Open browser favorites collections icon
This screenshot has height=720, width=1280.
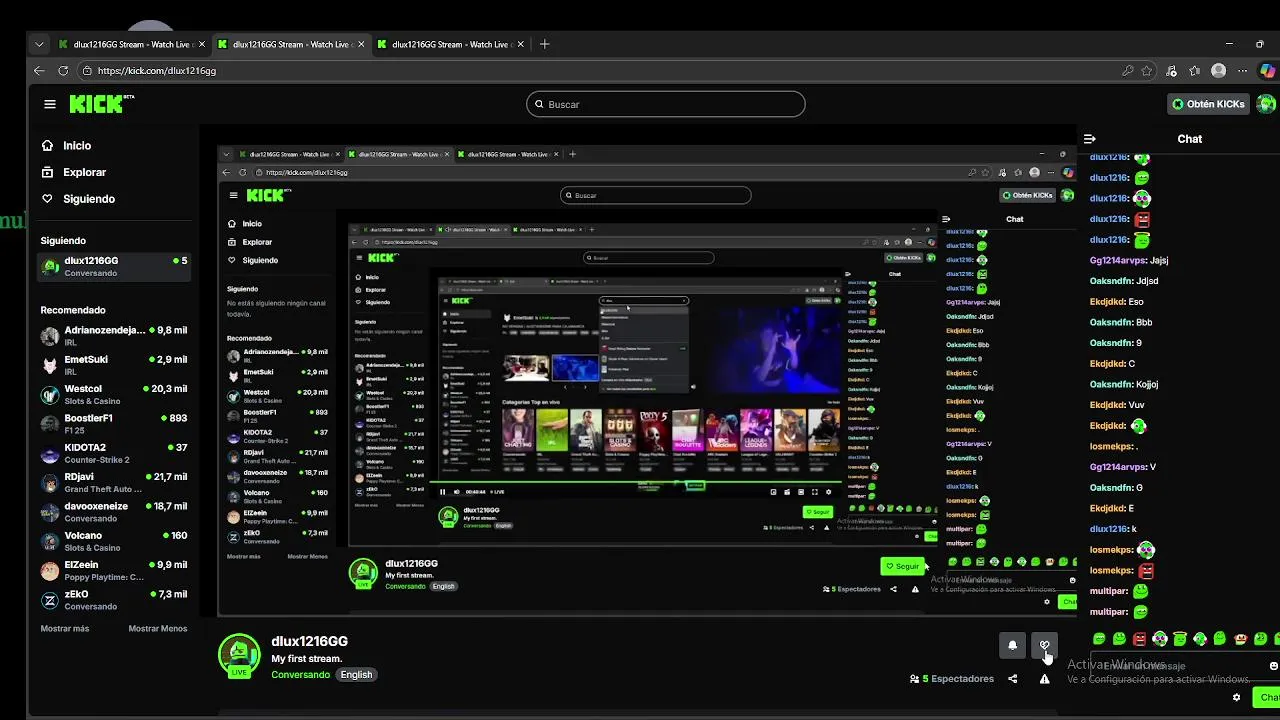(1194, 71)
